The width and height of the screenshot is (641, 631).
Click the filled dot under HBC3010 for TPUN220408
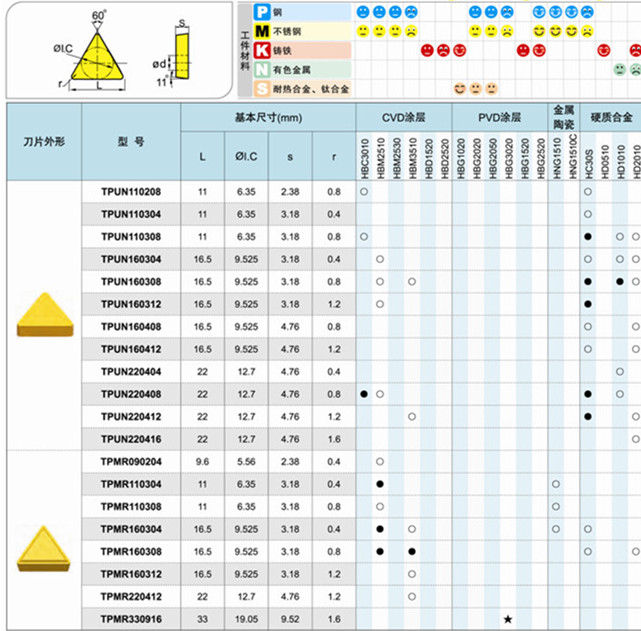pos(364,393)
